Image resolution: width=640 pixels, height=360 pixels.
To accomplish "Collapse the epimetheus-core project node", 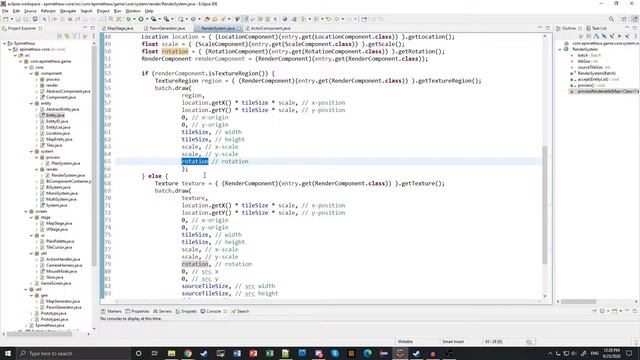I will click(x=10, y=49).
